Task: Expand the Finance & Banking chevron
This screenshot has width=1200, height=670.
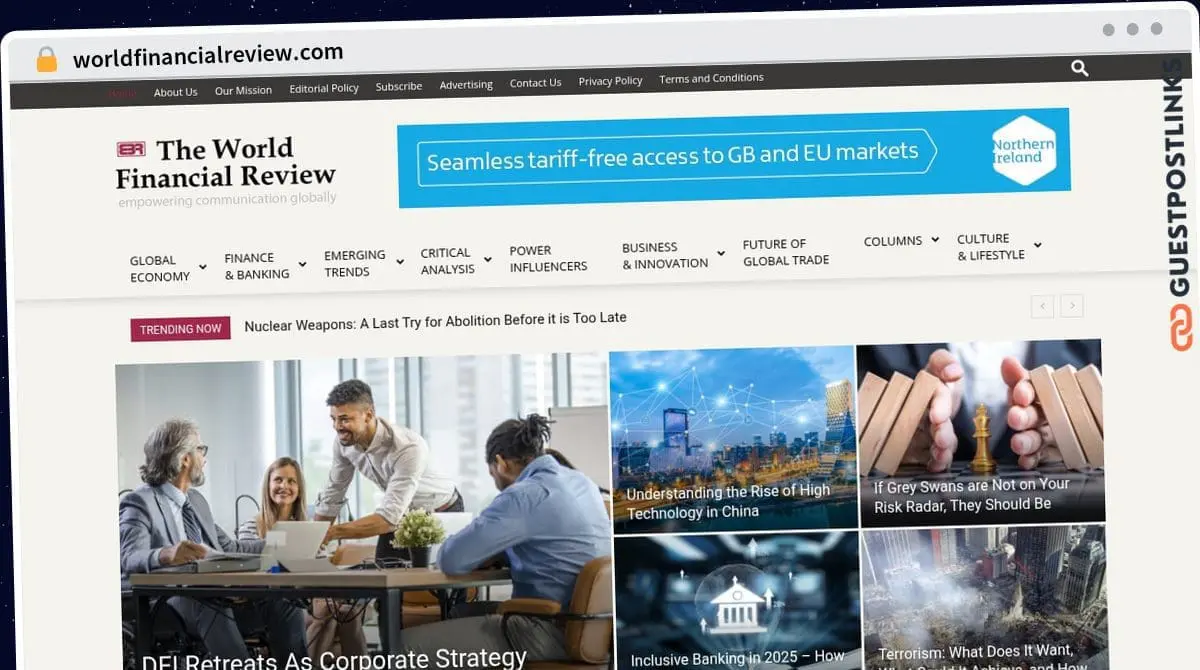Action: (303, 266)
